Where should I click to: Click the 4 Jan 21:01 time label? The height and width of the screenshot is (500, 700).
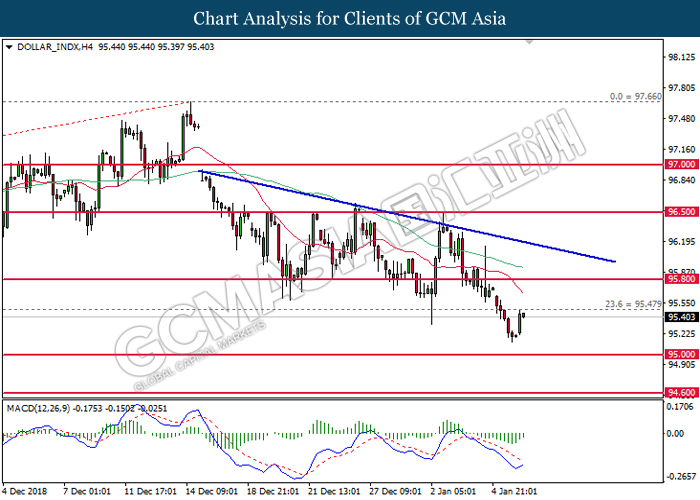514,491
